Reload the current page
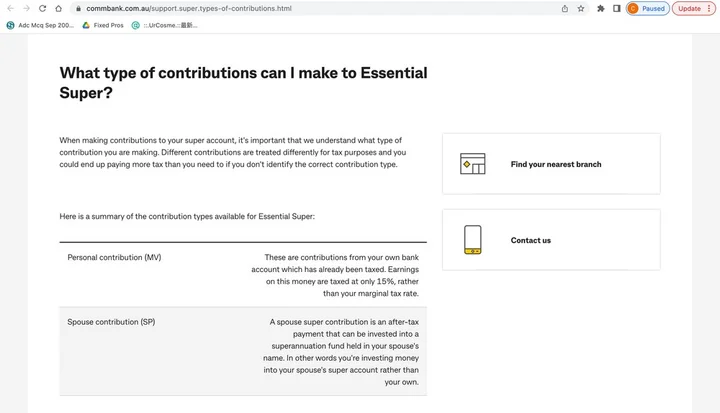 point(42,8)
